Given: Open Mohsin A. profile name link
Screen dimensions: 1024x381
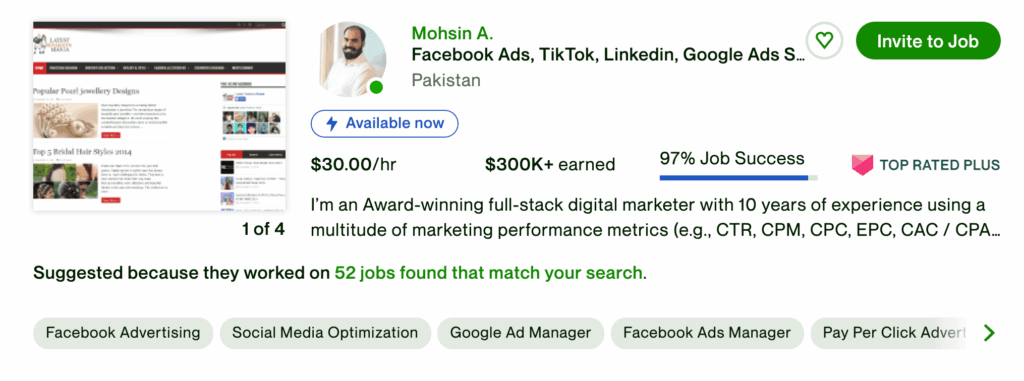Looking at the screenshot, I should [452, 33].
